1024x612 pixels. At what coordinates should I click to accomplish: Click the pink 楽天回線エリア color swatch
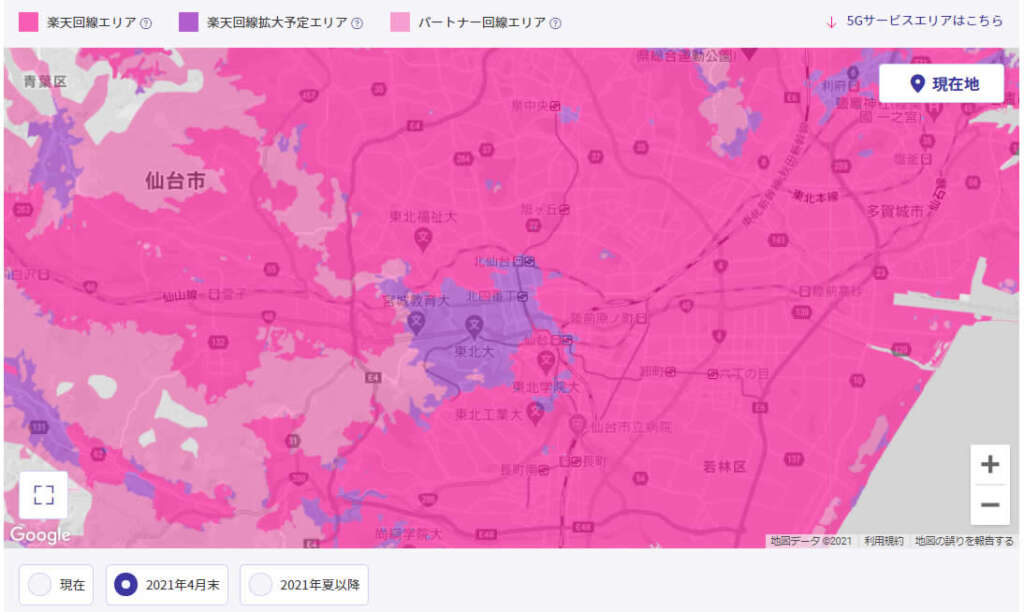(x=28, y=22)
